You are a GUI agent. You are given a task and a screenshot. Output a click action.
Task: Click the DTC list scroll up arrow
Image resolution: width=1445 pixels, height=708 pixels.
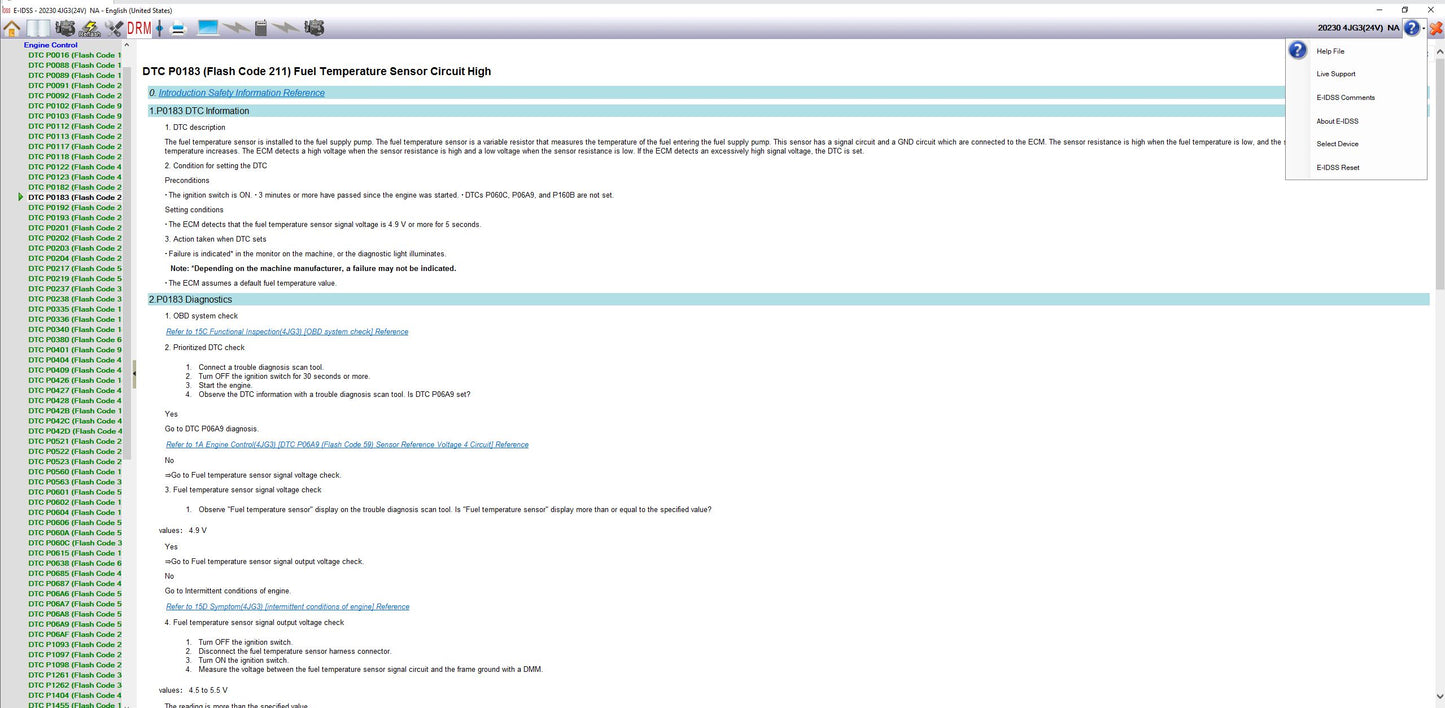click(x=127, y=45)
